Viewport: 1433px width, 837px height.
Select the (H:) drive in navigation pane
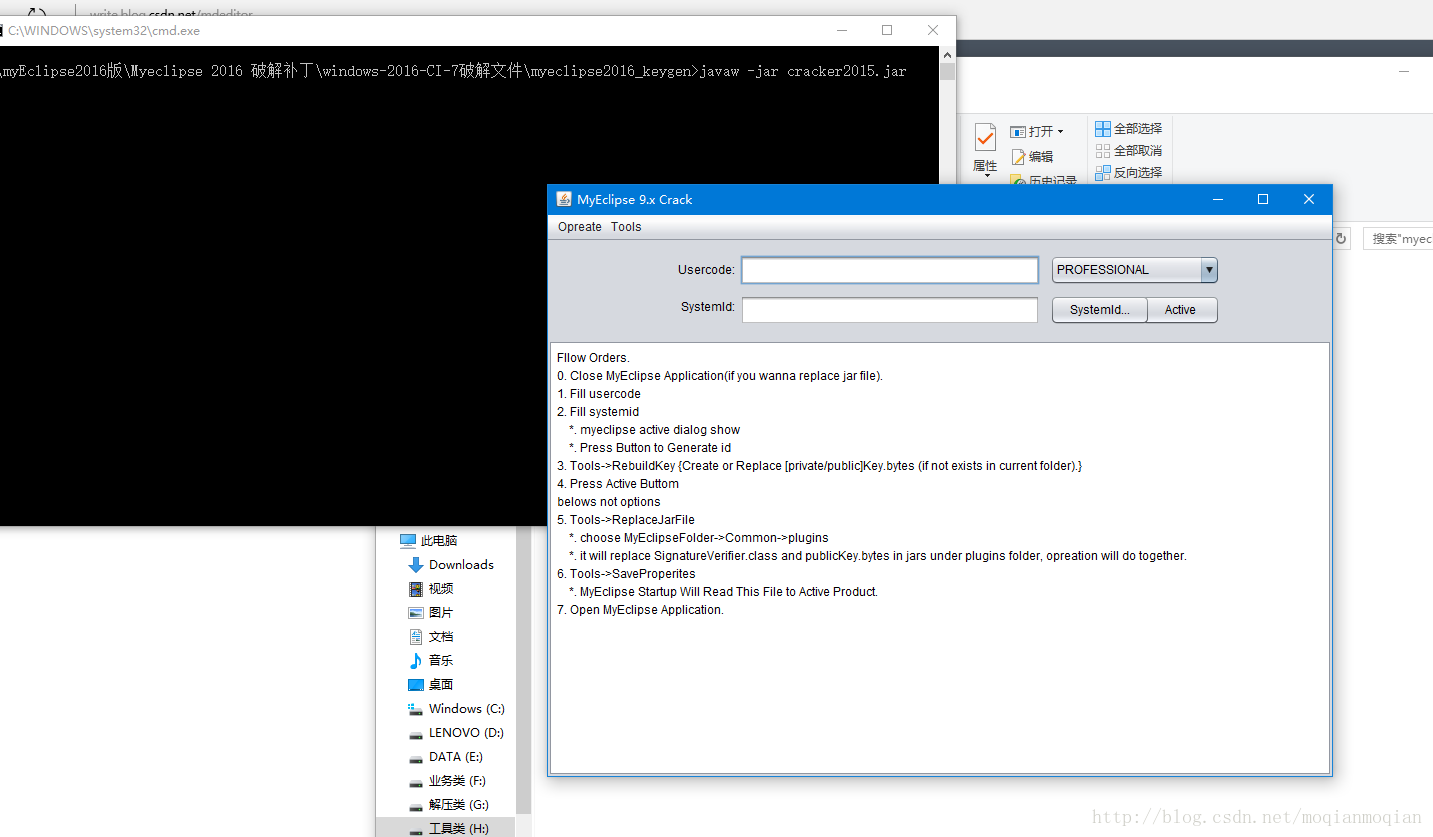458,829
